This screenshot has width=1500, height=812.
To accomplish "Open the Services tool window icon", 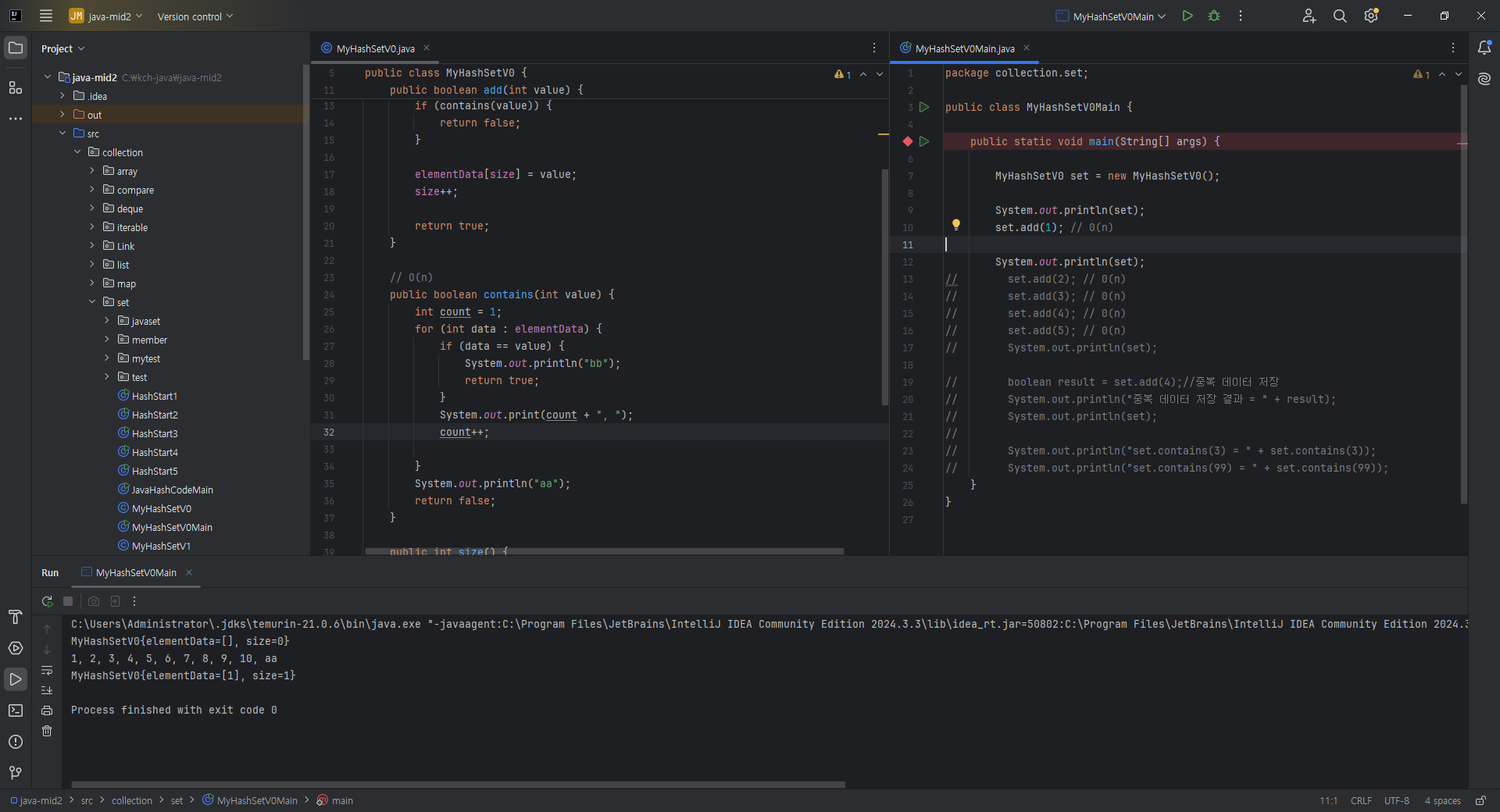I will pyautogui.click(x=16, y=648).
